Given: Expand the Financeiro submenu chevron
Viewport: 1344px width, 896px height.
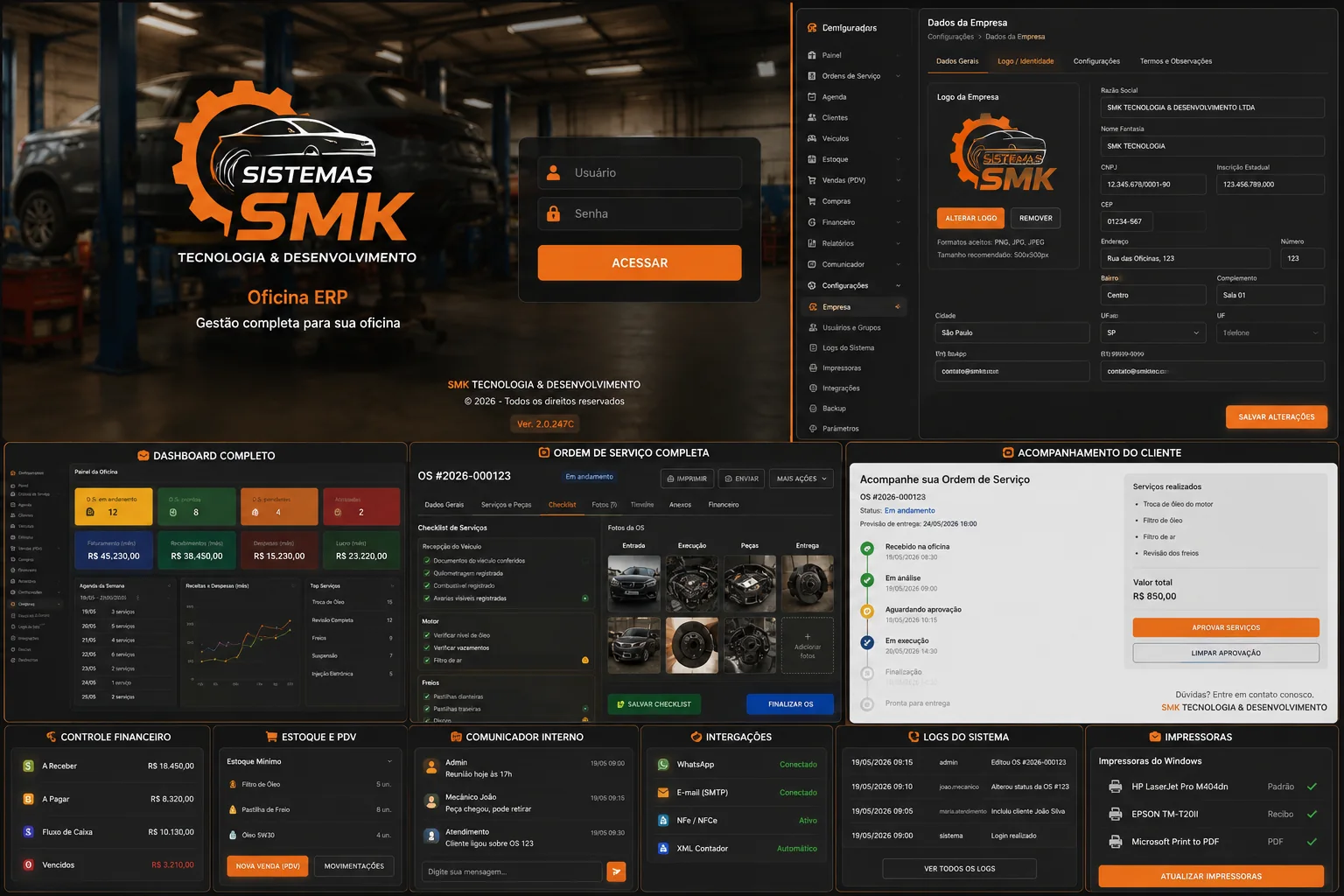Looking at the screenshot, I should point(899,222).
